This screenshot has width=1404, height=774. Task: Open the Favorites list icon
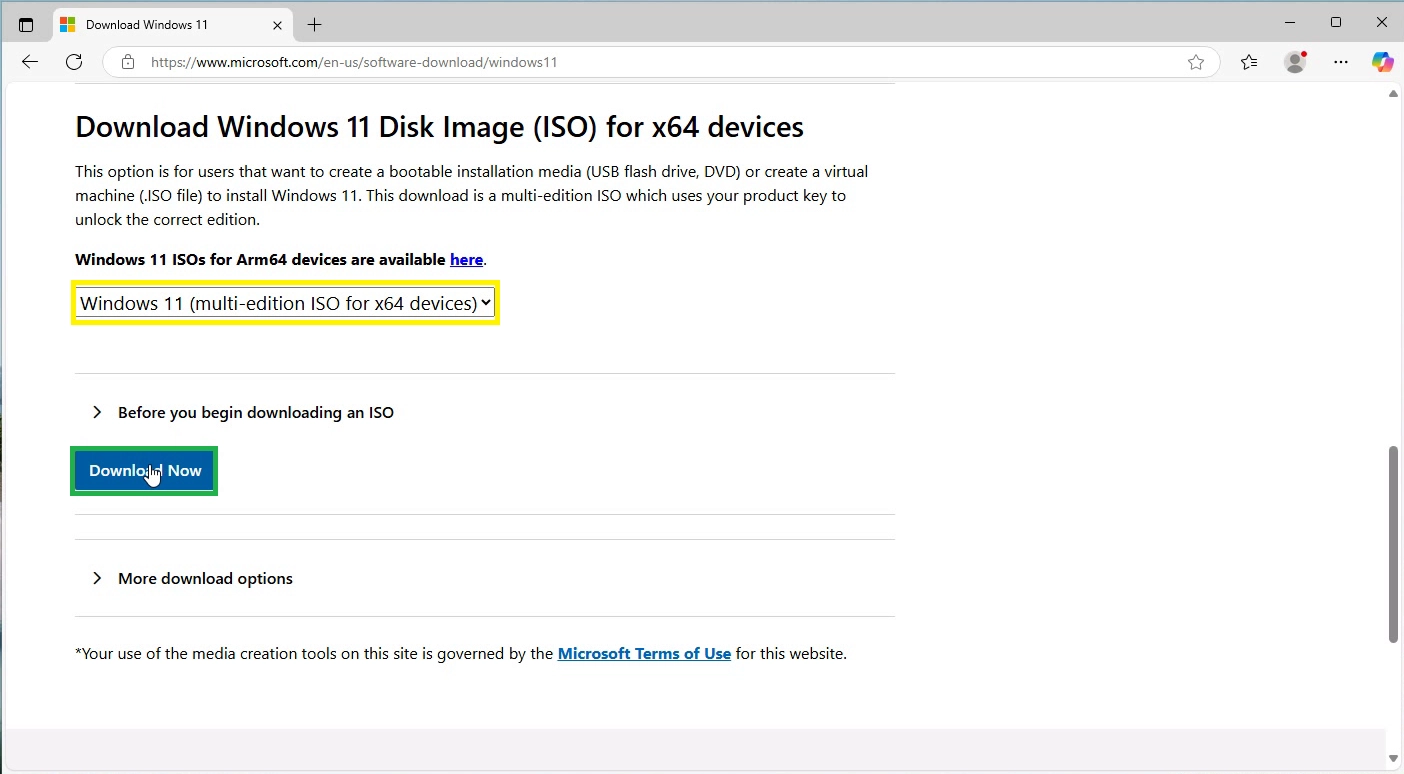[1249, 62]
